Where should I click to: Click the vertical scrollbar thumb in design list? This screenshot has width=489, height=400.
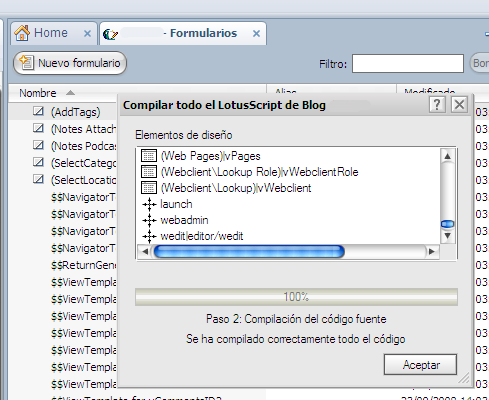447,224
